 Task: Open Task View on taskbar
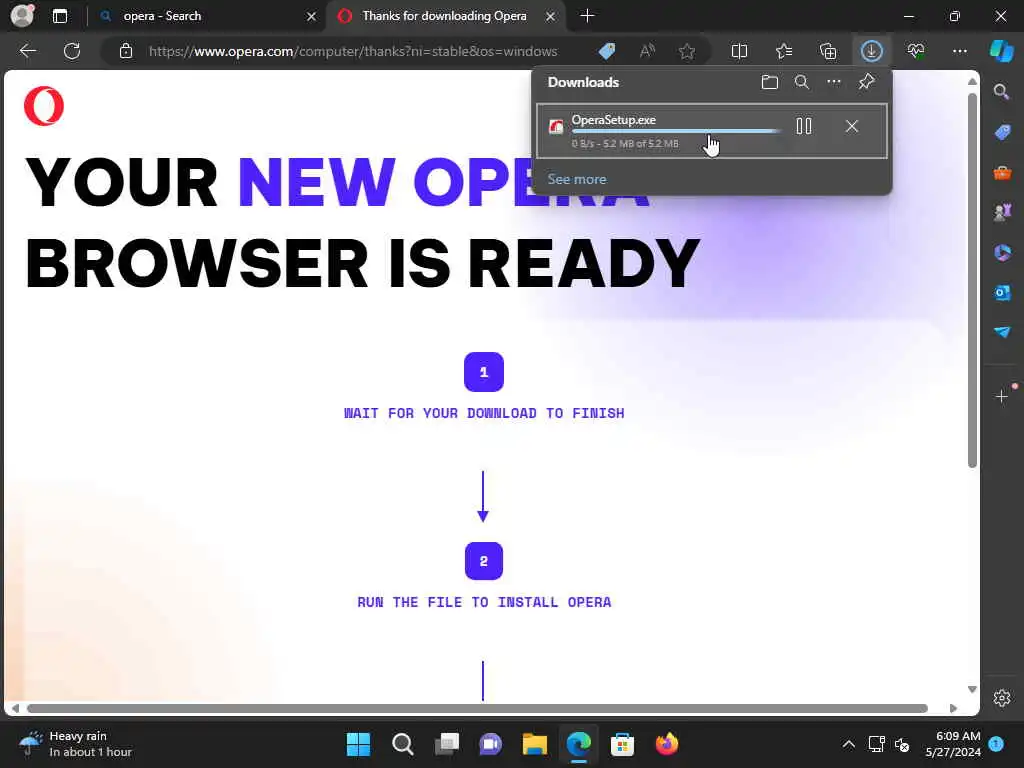447,744
